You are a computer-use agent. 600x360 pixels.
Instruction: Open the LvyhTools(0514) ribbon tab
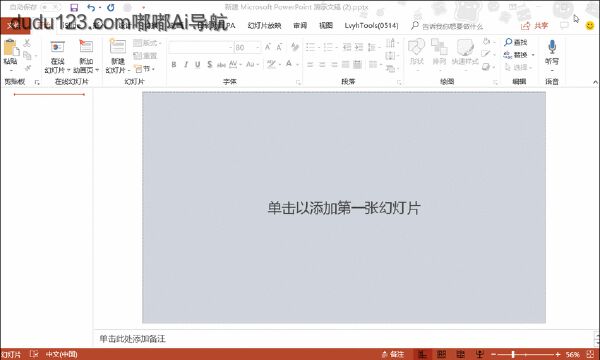point(371,26)
